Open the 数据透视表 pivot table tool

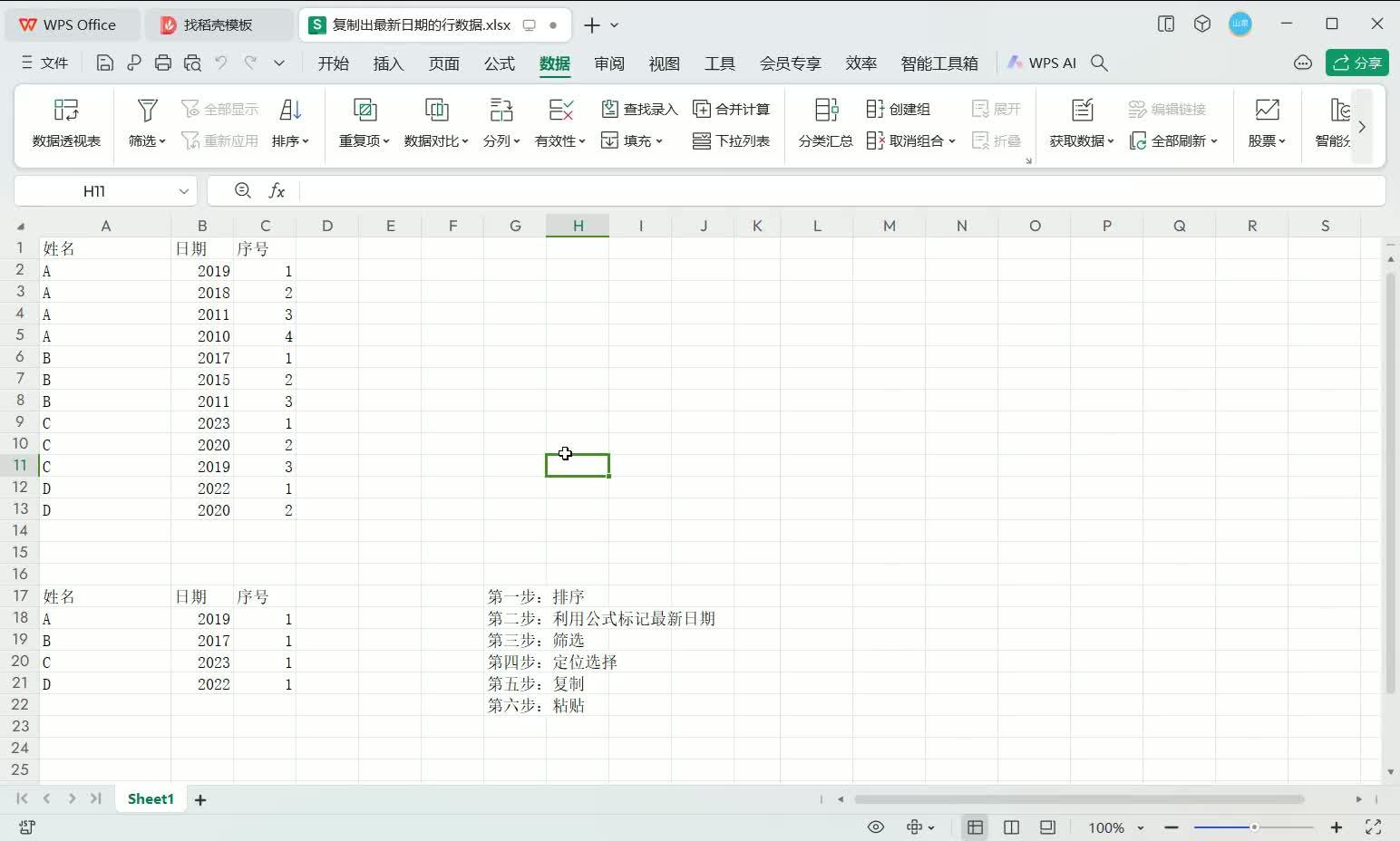click(64, 123)
